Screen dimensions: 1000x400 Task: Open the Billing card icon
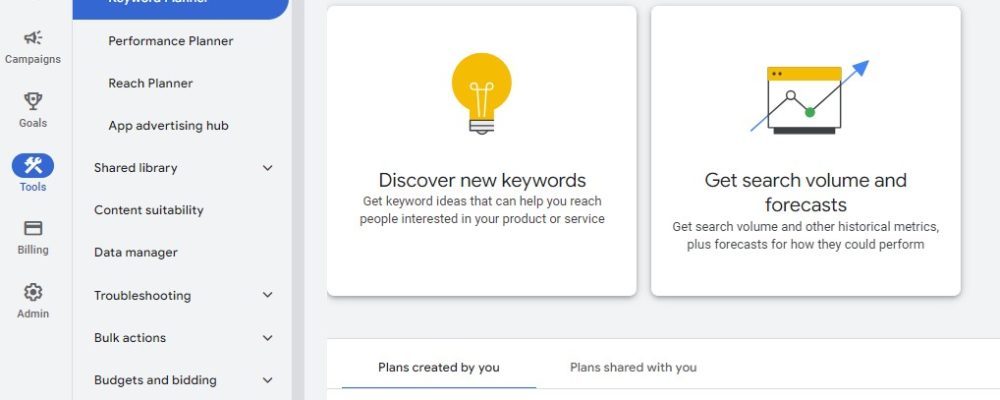click(x=33, y=229)
